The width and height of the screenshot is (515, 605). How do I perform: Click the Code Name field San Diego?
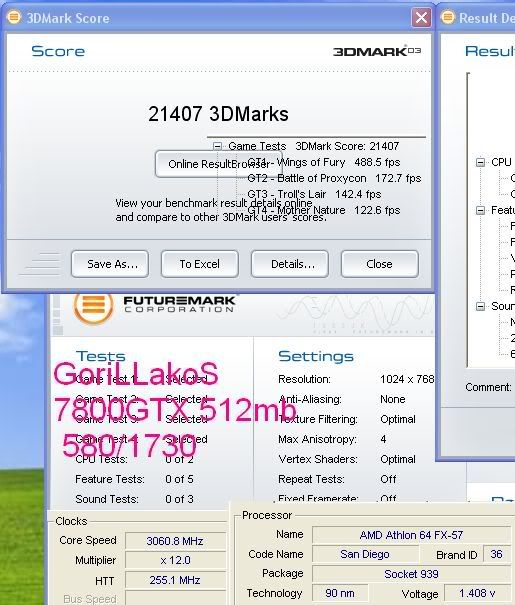point(365,554)
